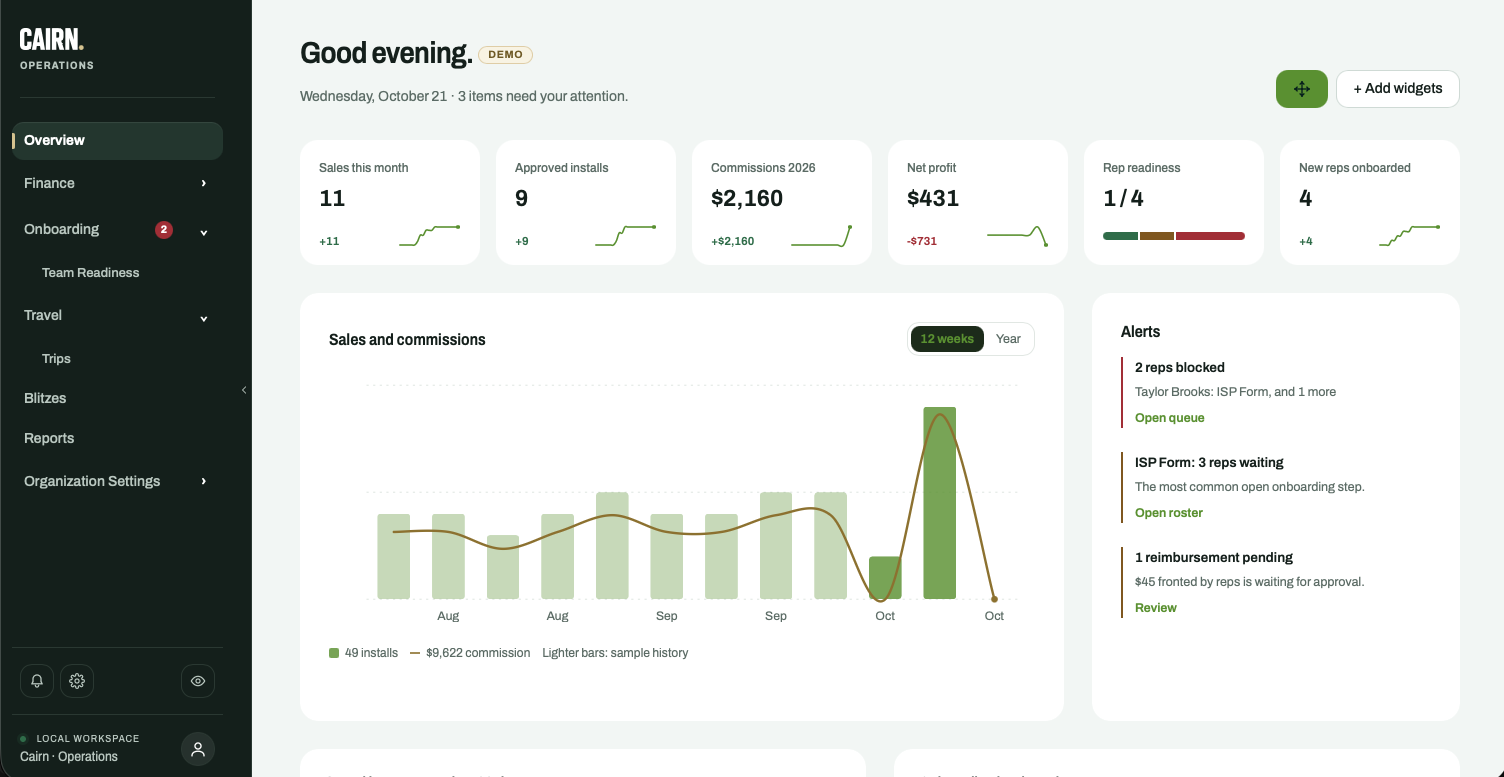Image resolution: width=1504 pixels, height=777 pixels.
Task: Select the Travel menu item
Action: pos(43,315)
